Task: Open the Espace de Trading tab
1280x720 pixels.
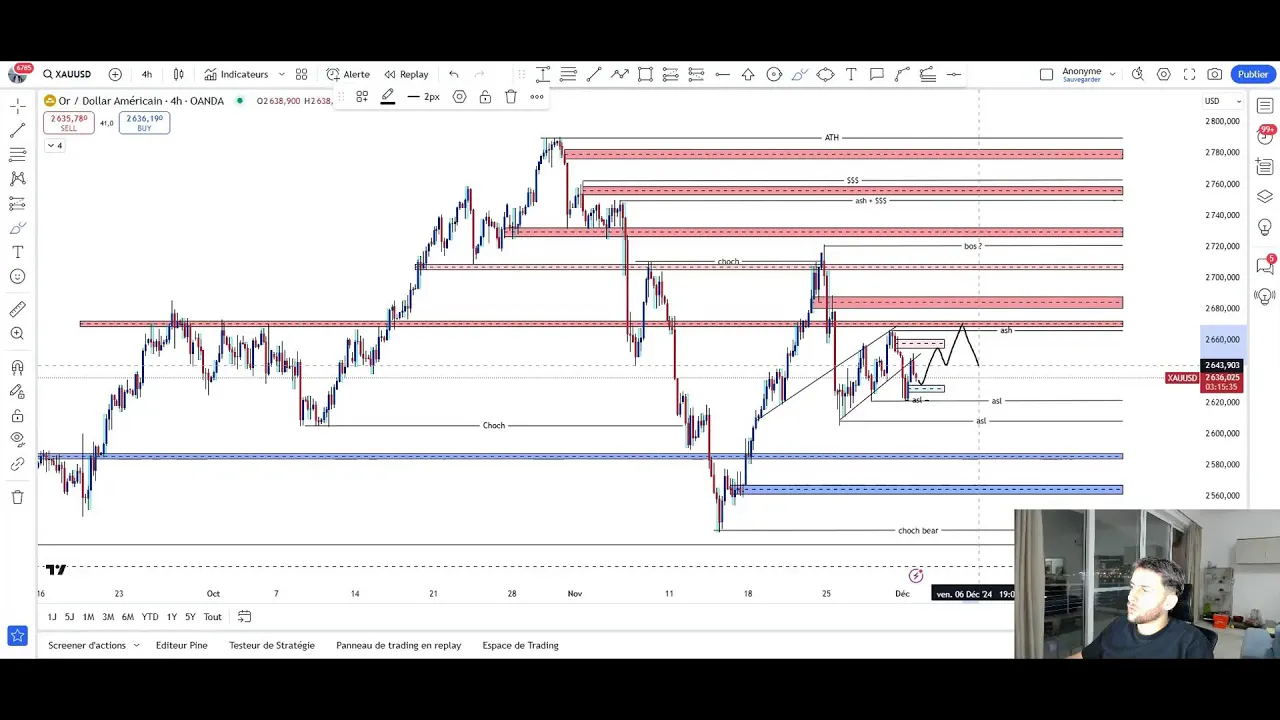Action: pos(520,645)
